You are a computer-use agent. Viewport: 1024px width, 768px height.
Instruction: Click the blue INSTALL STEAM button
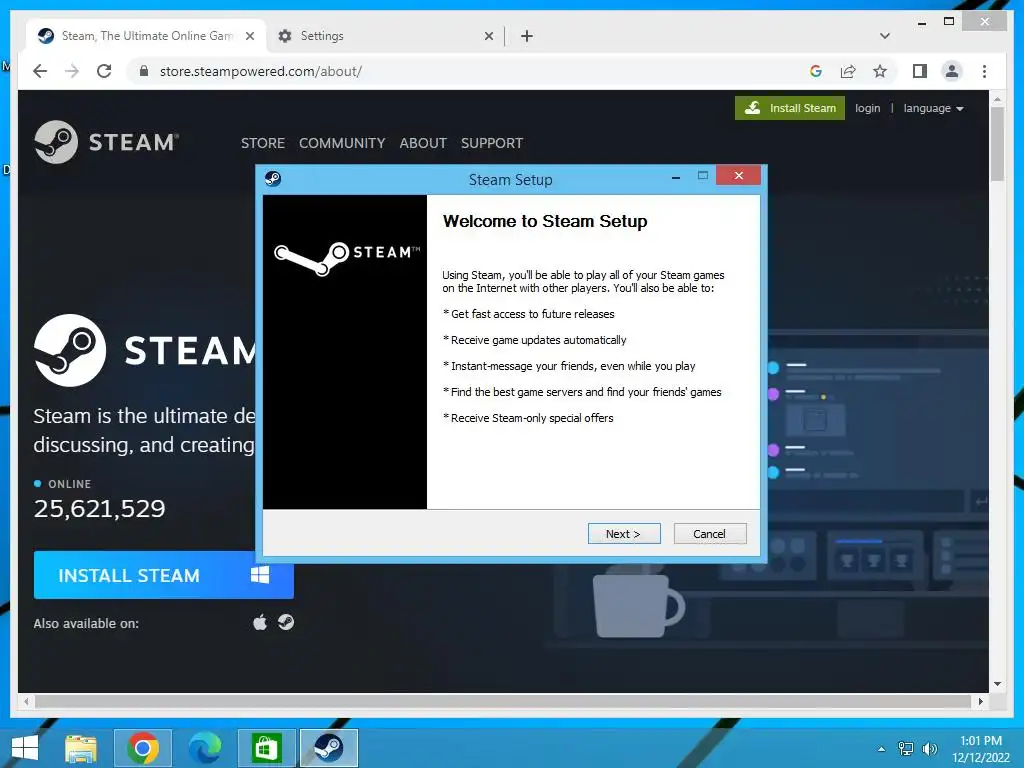(x=163, y=575)
